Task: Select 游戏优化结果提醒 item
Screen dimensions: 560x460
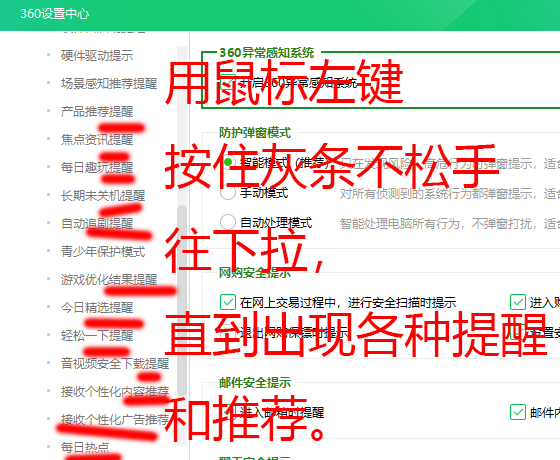Action: [x=109, y=279]
